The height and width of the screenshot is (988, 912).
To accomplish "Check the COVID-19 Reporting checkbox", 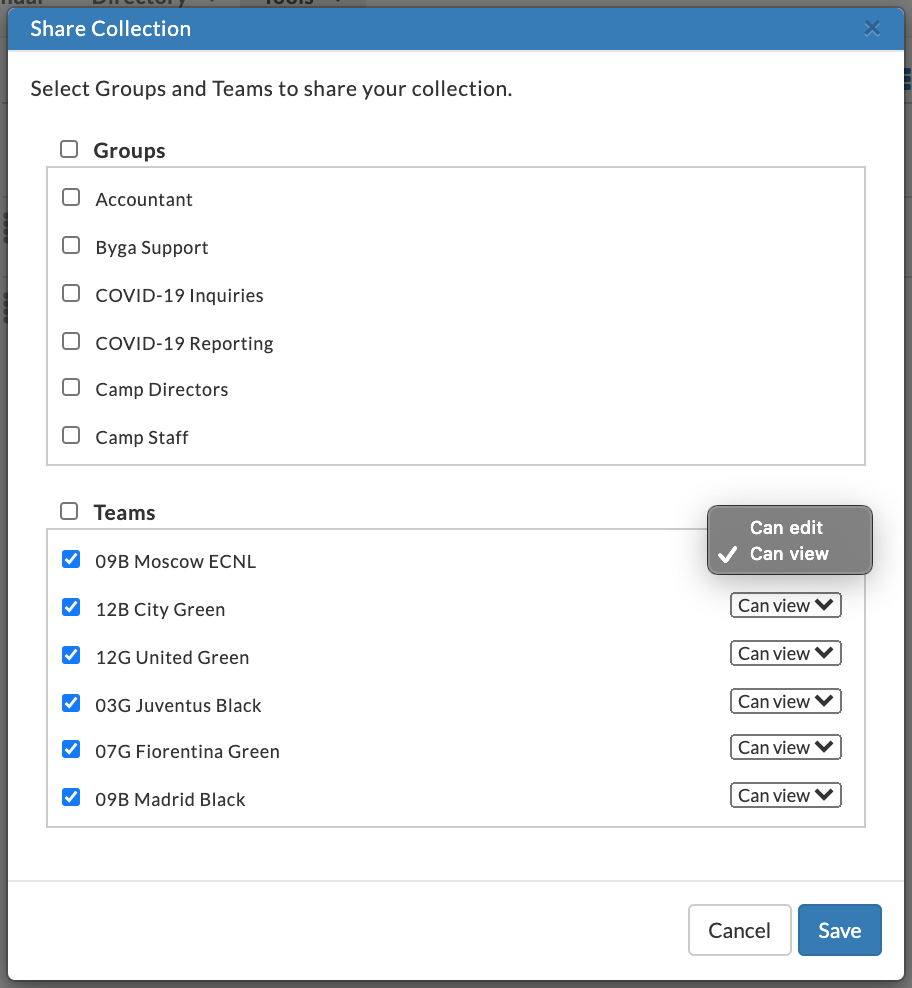I will point(71,341).
